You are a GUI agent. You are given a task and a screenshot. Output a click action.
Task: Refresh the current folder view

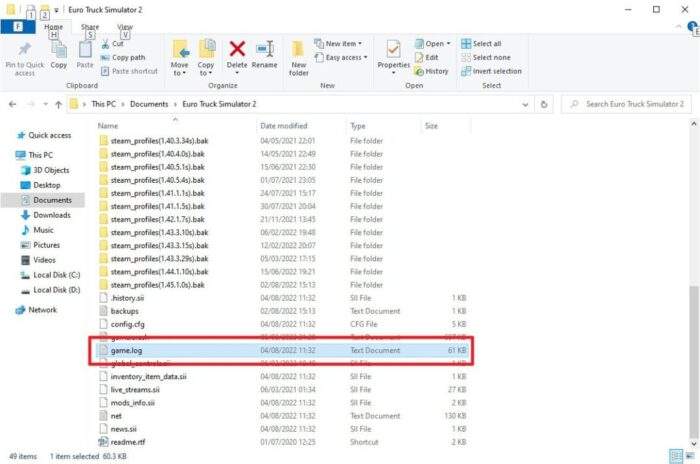(544, 104)
